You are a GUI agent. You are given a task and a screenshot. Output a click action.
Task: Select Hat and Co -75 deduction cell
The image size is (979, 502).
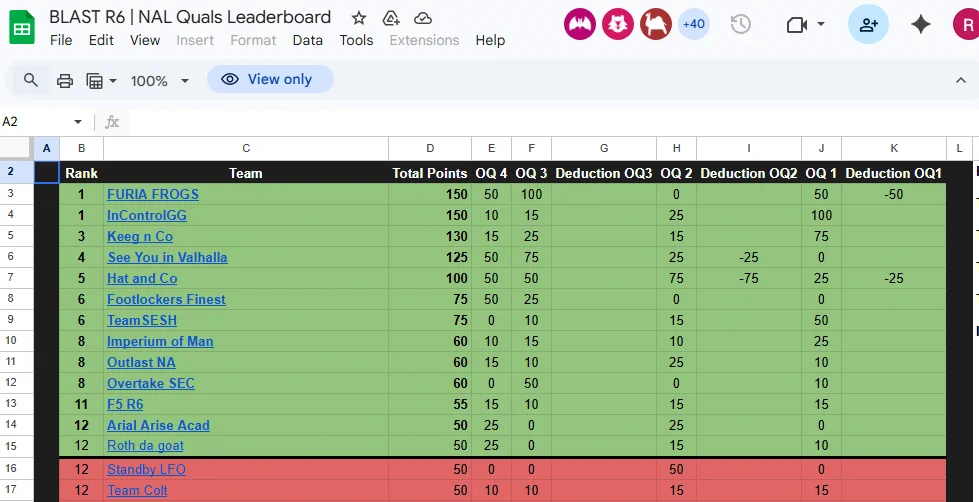pos(749,278)
